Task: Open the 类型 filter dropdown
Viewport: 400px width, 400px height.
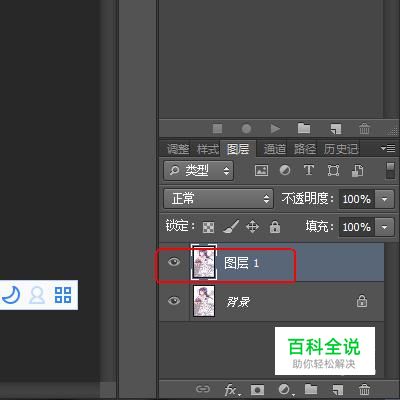Action: [x=198, y=171]
